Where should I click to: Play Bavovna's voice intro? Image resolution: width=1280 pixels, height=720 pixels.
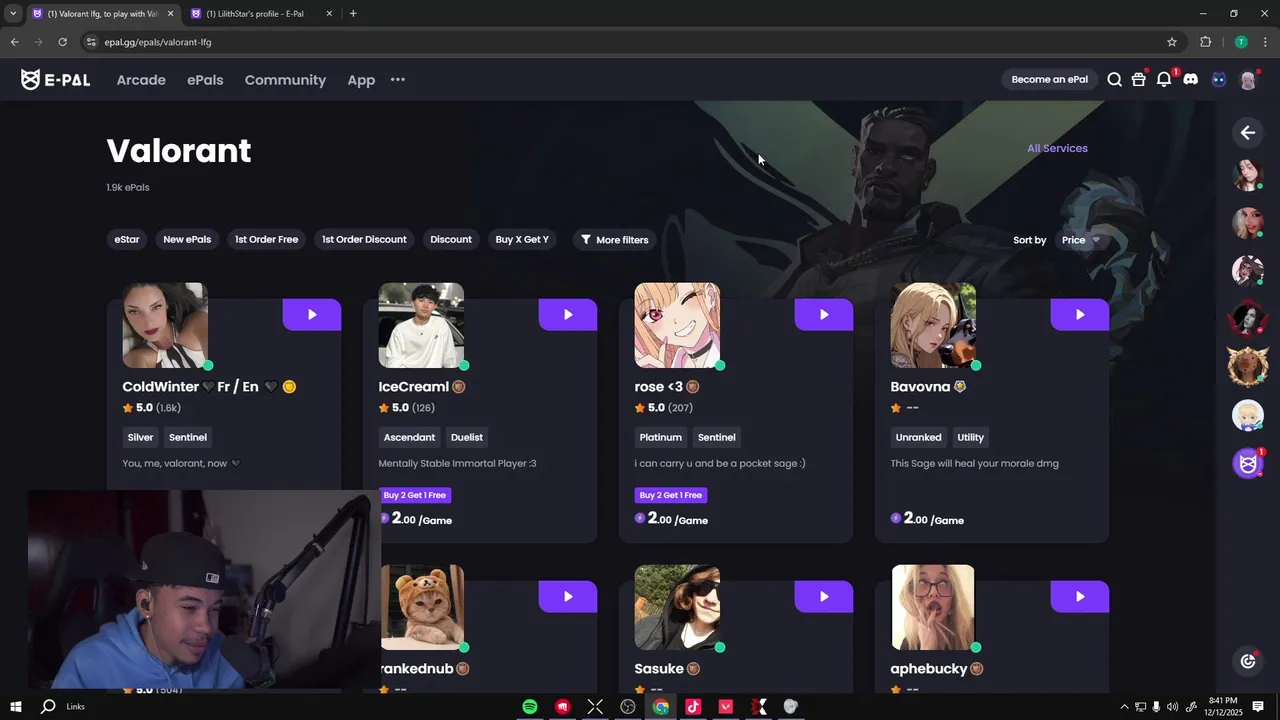pos(1080,314)
